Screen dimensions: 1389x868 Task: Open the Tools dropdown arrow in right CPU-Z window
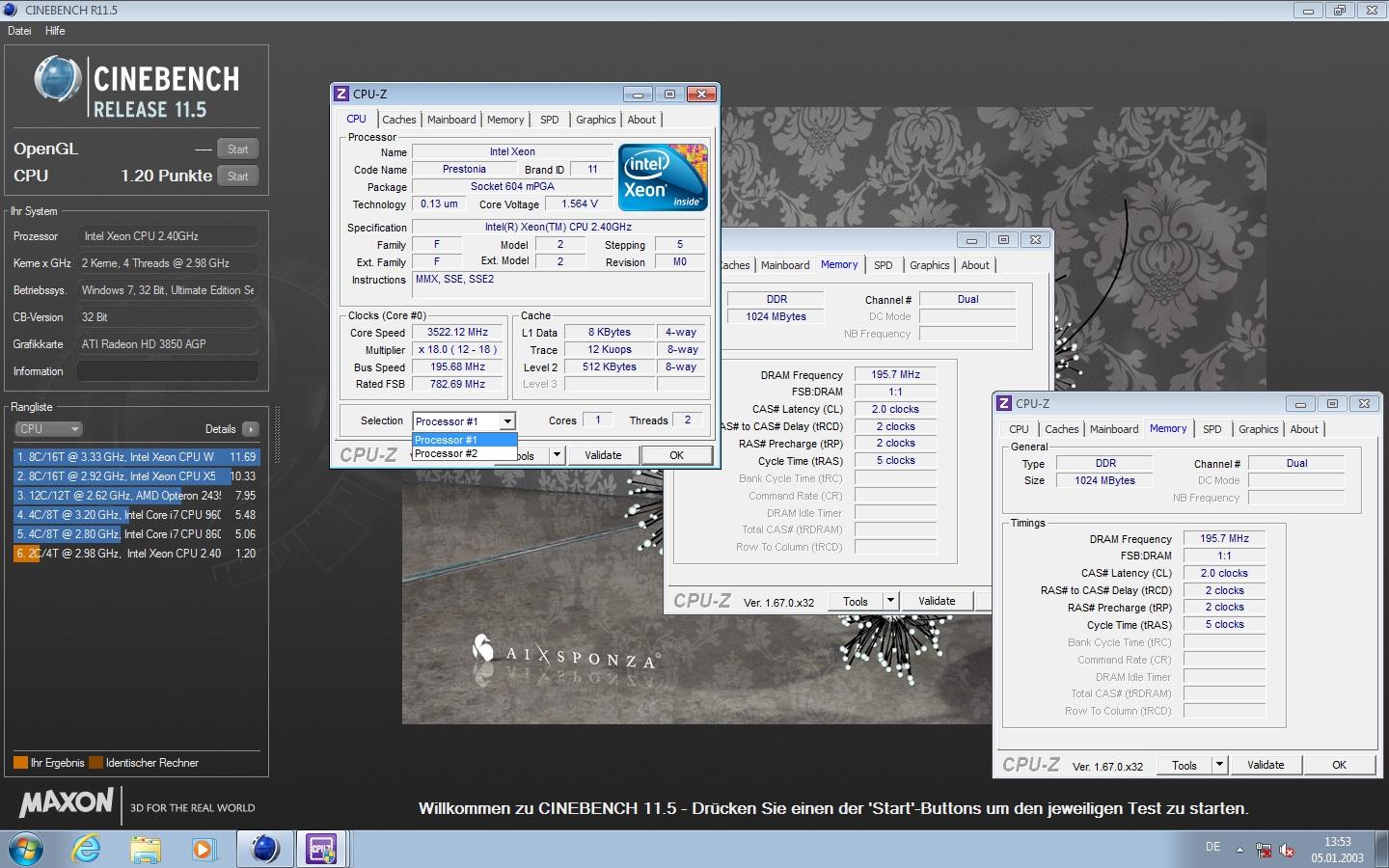[1219, 765]
